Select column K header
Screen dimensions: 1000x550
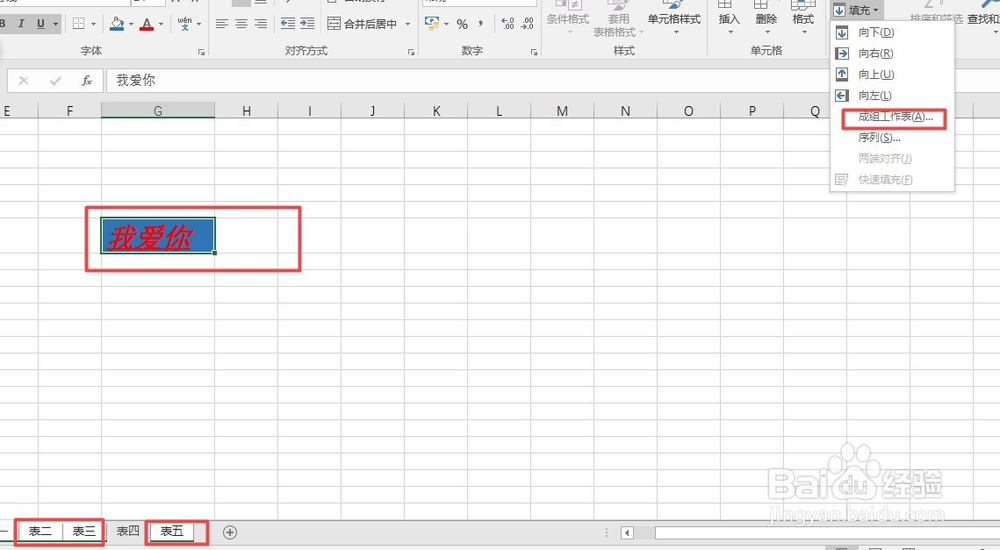[436, 110]
